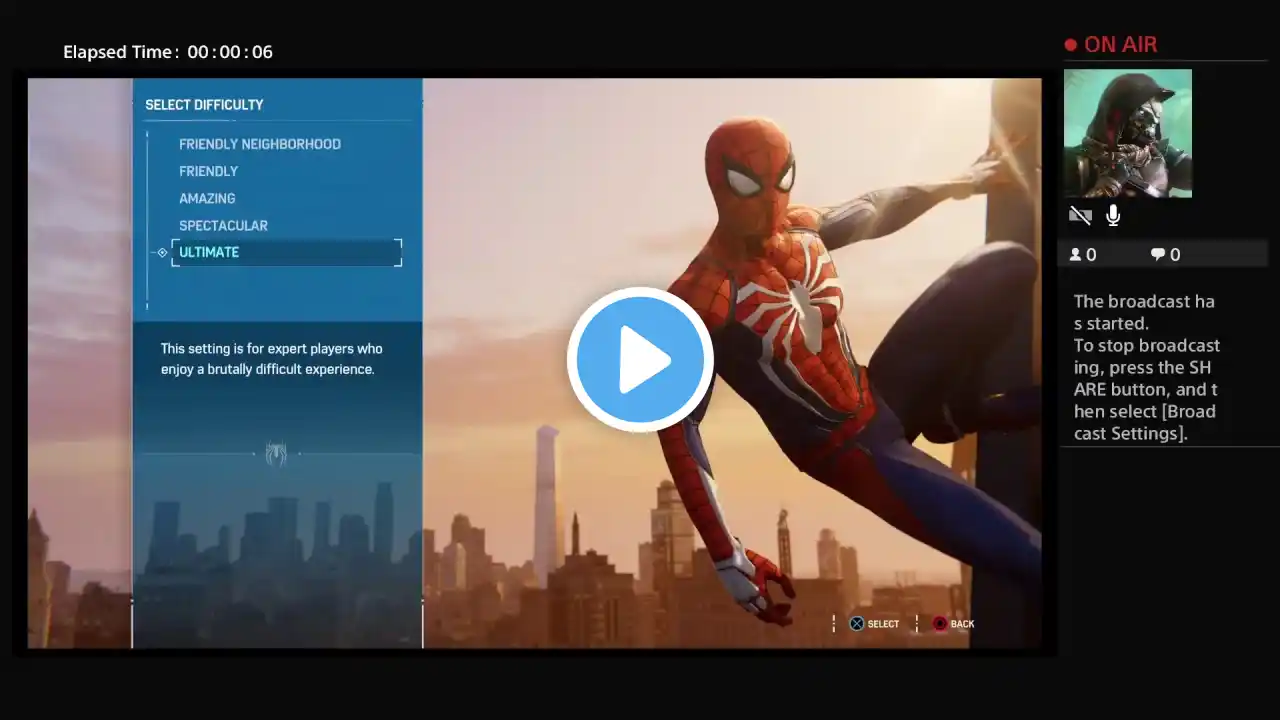Click the cross Select button prompt
The image size is (1280, 720).
pos(857,624)
